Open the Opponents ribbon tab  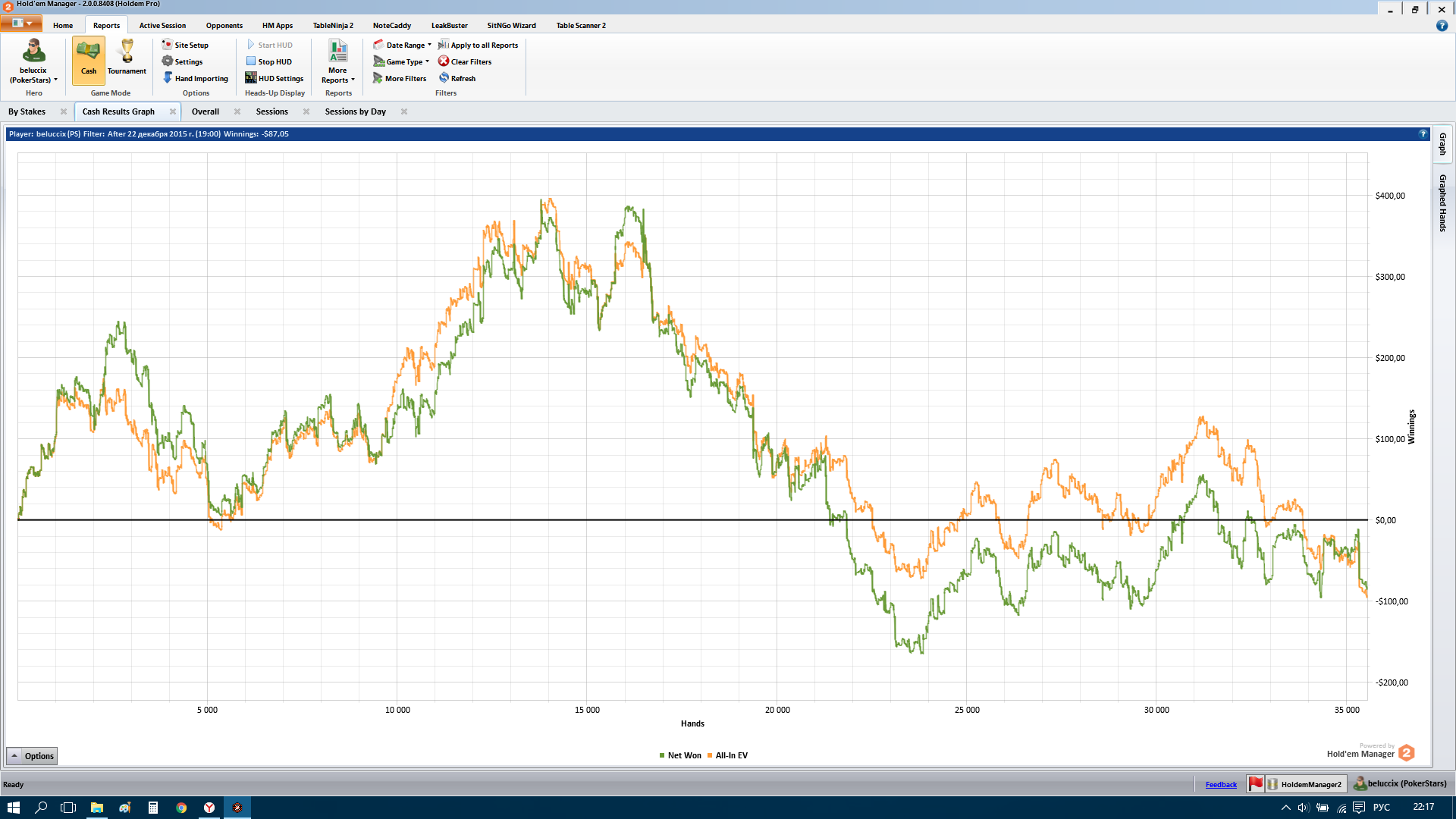pyautogui.click(x=224, y=25)
